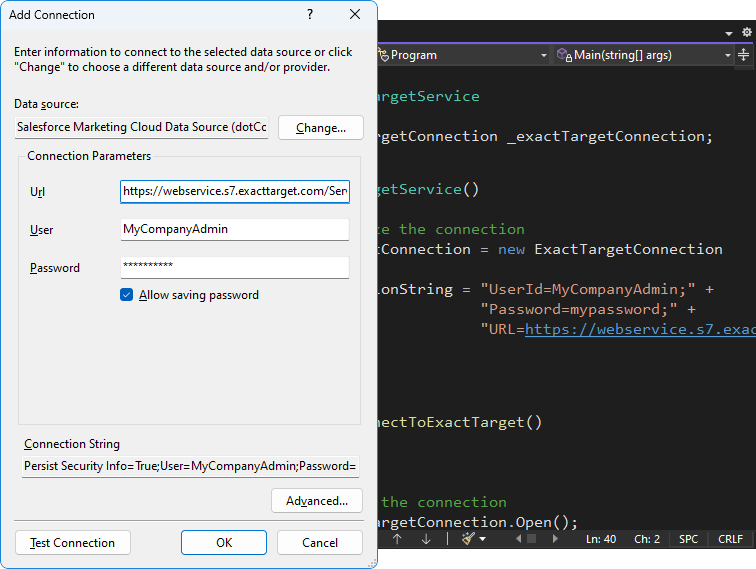Expand the code cleanup dropdown arrow
756x569 pixels.
[482, 539]
